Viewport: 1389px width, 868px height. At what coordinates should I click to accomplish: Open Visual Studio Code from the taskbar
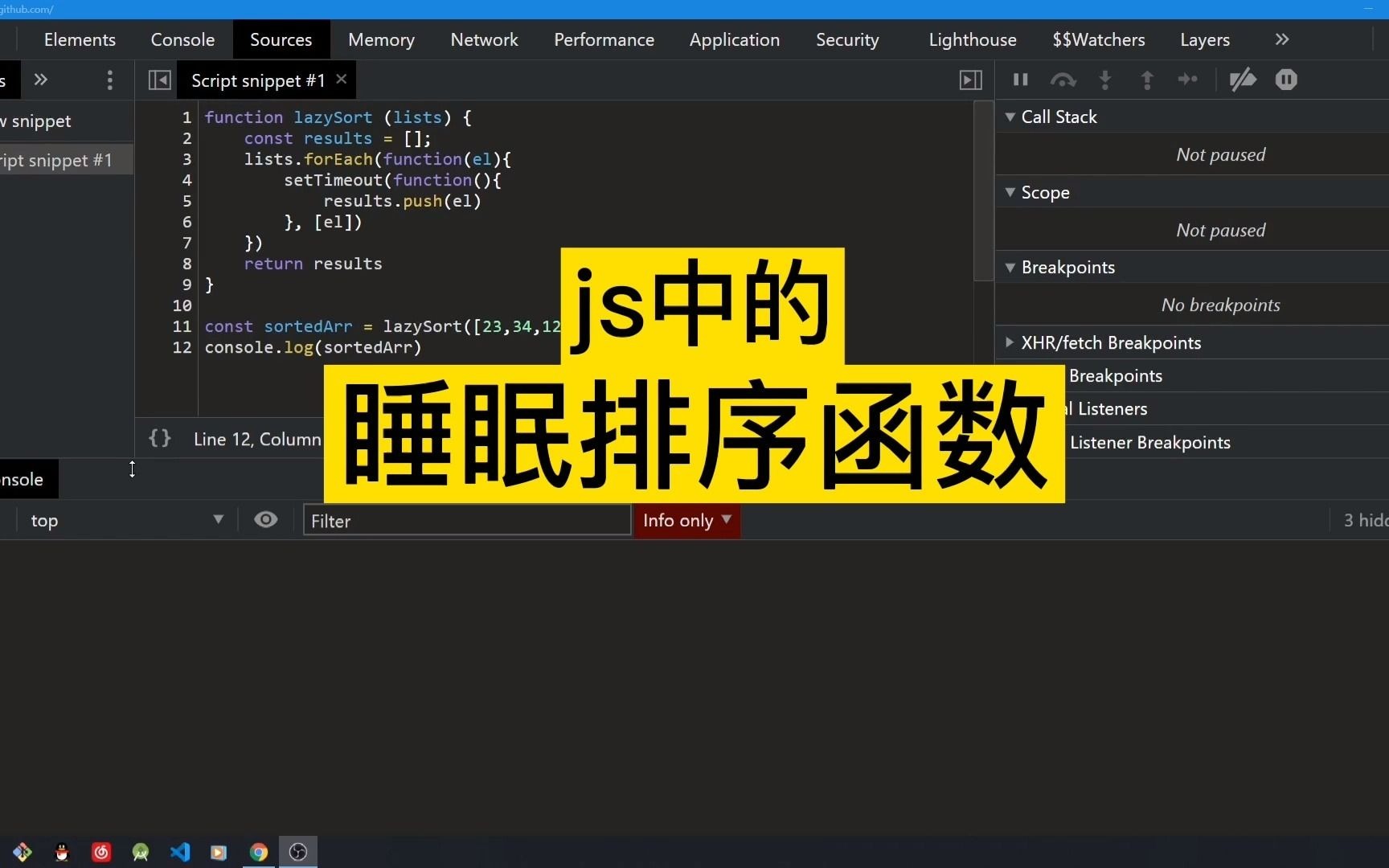click(180, 853)
